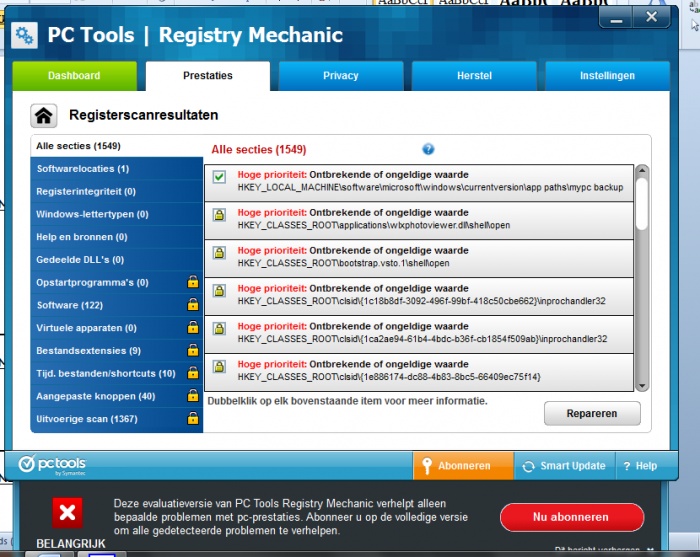Select Software (122) section
Image resolution: width=700 pixels, height=557 pixels.
[x=117, y=305]
